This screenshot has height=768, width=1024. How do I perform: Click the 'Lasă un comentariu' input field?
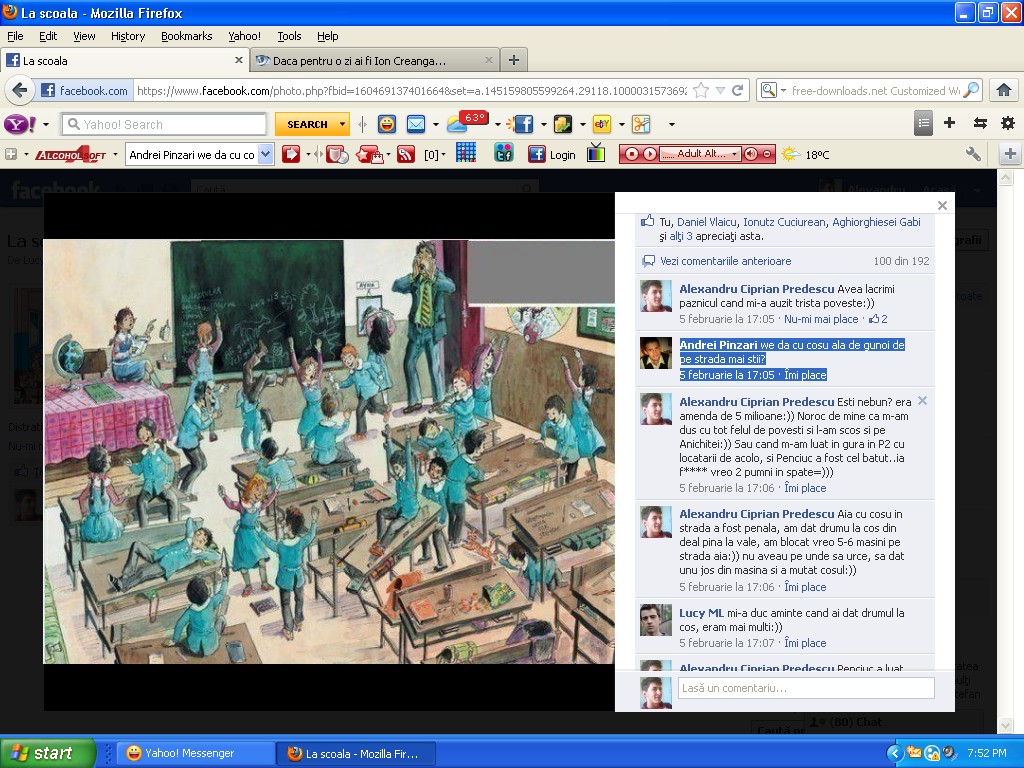click(x=805, y=688)
